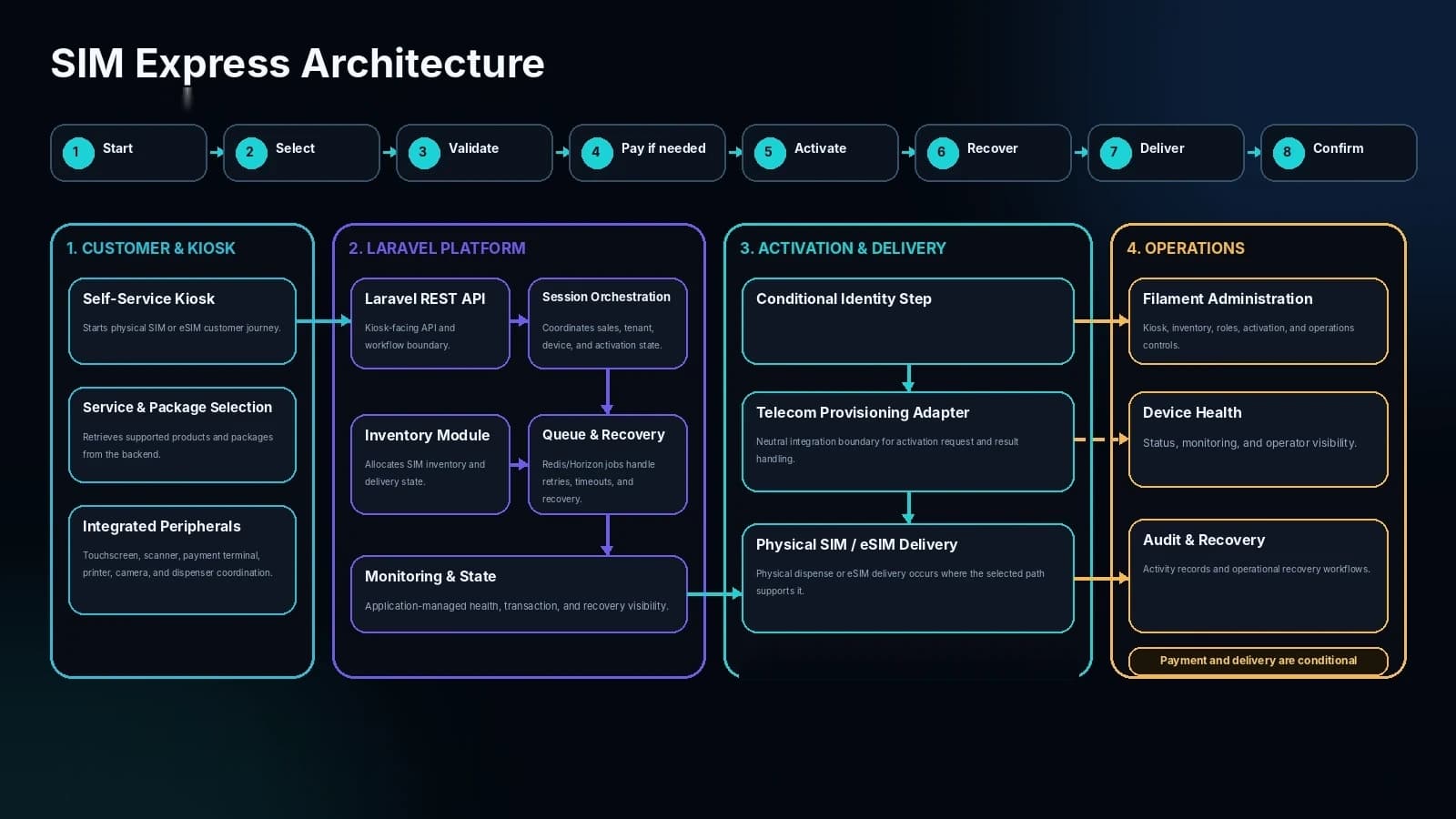
Task: Select the Inventory Module card
Action: (x=430, y=464)
